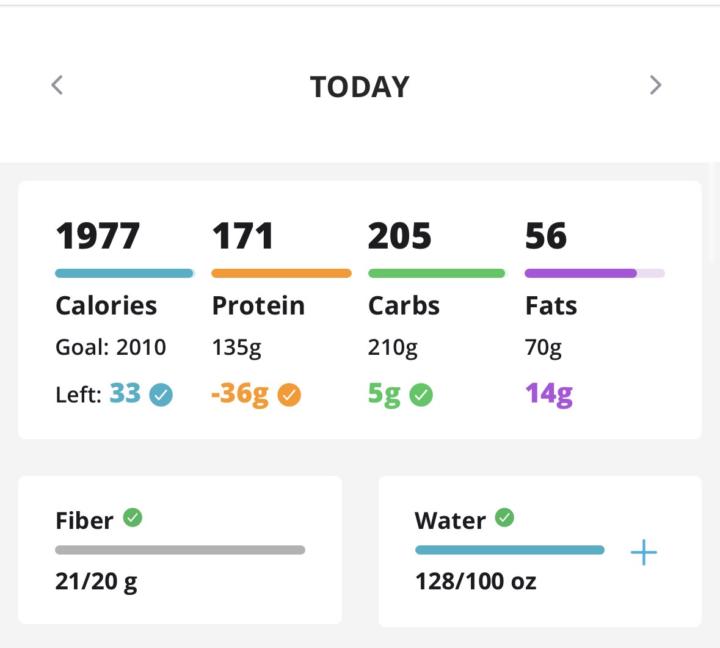Open the Protein label details
Viewport: 720px width, 648px height.
(258, 305)
